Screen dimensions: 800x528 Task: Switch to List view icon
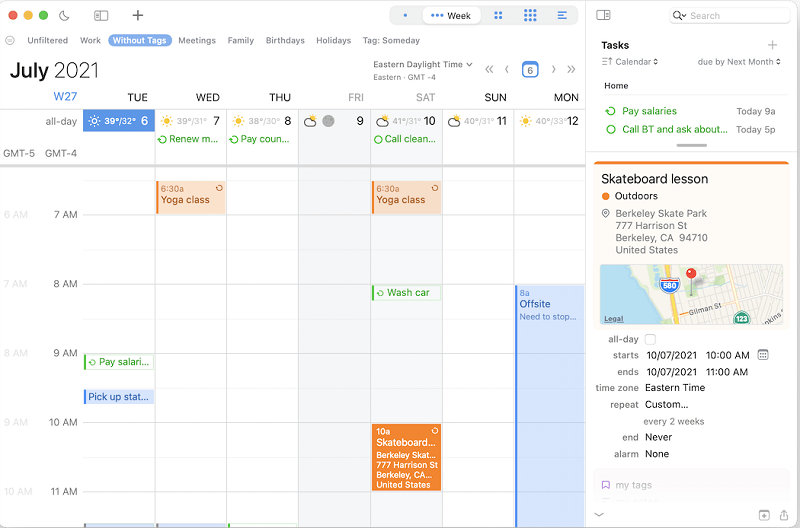(x=563, y=15)
